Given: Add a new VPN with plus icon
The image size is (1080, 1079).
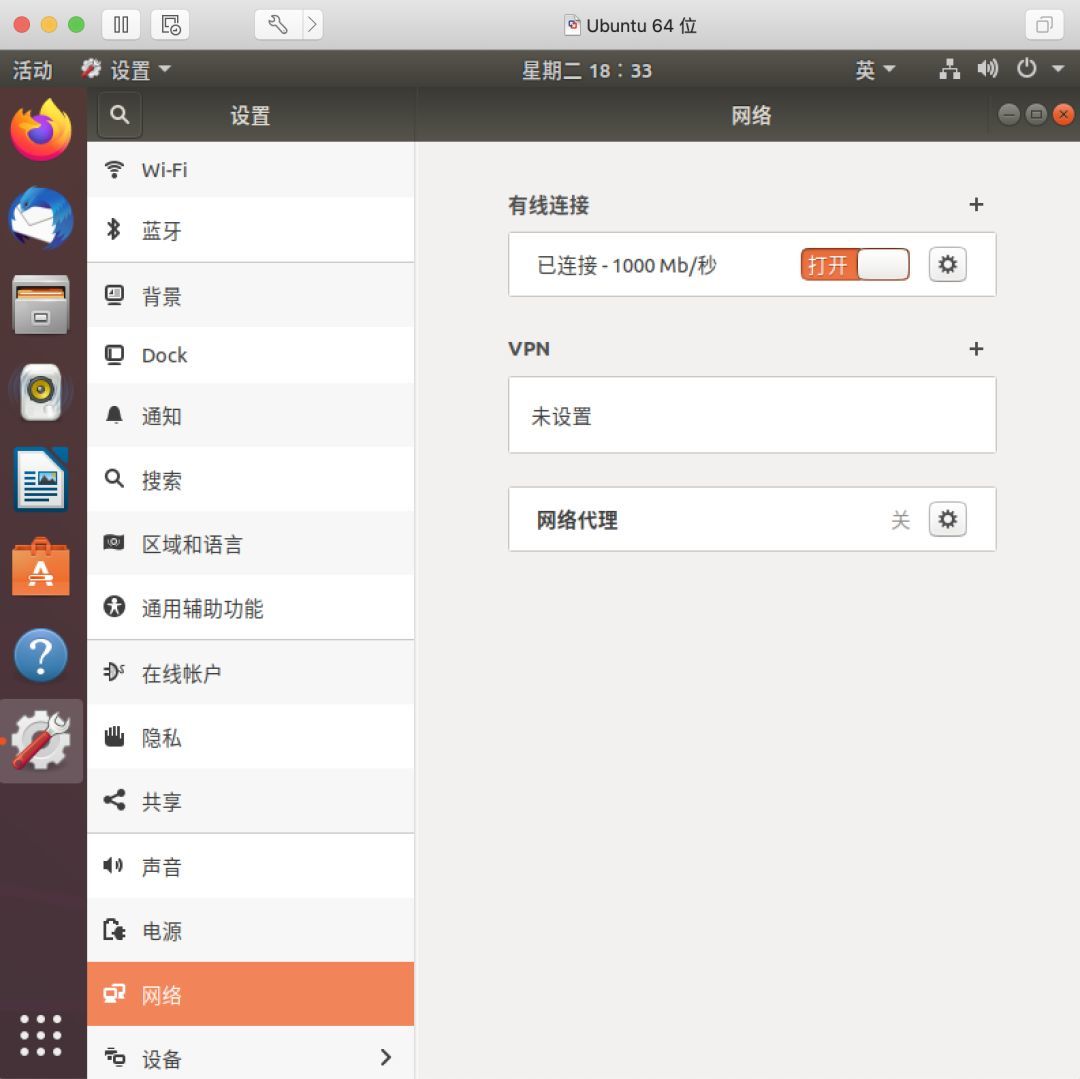Looking at the screenshot, I should 976,349.
